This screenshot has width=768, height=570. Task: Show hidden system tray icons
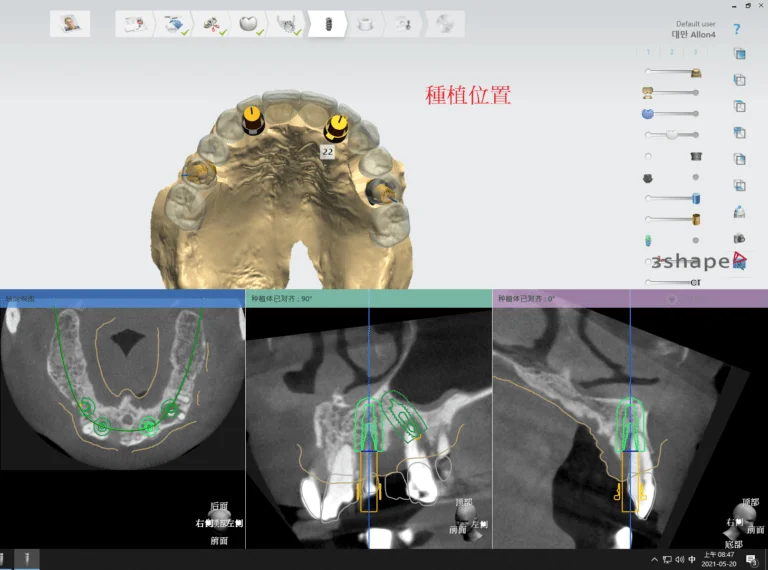pos(655,559)
